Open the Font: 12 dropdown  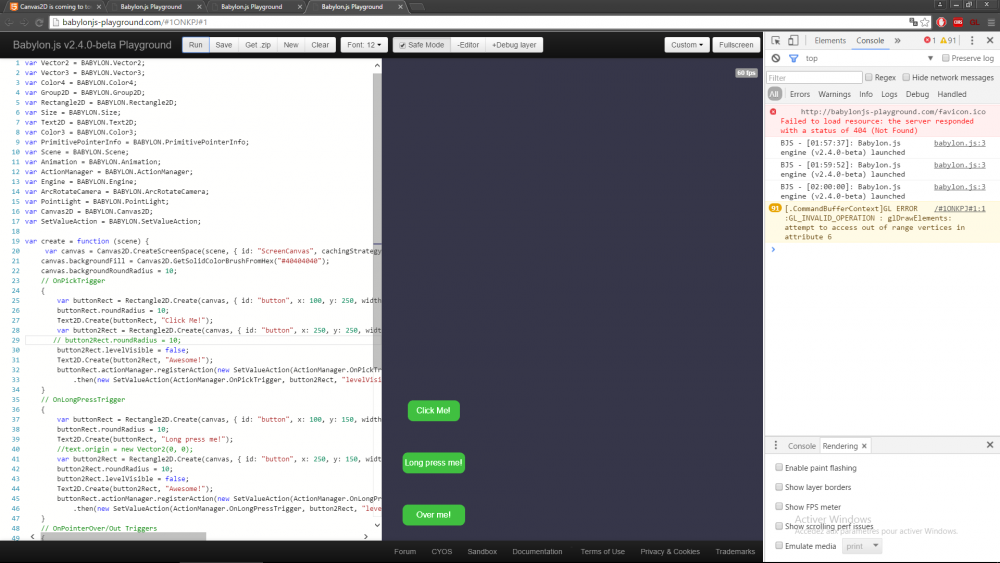point(364,45)
